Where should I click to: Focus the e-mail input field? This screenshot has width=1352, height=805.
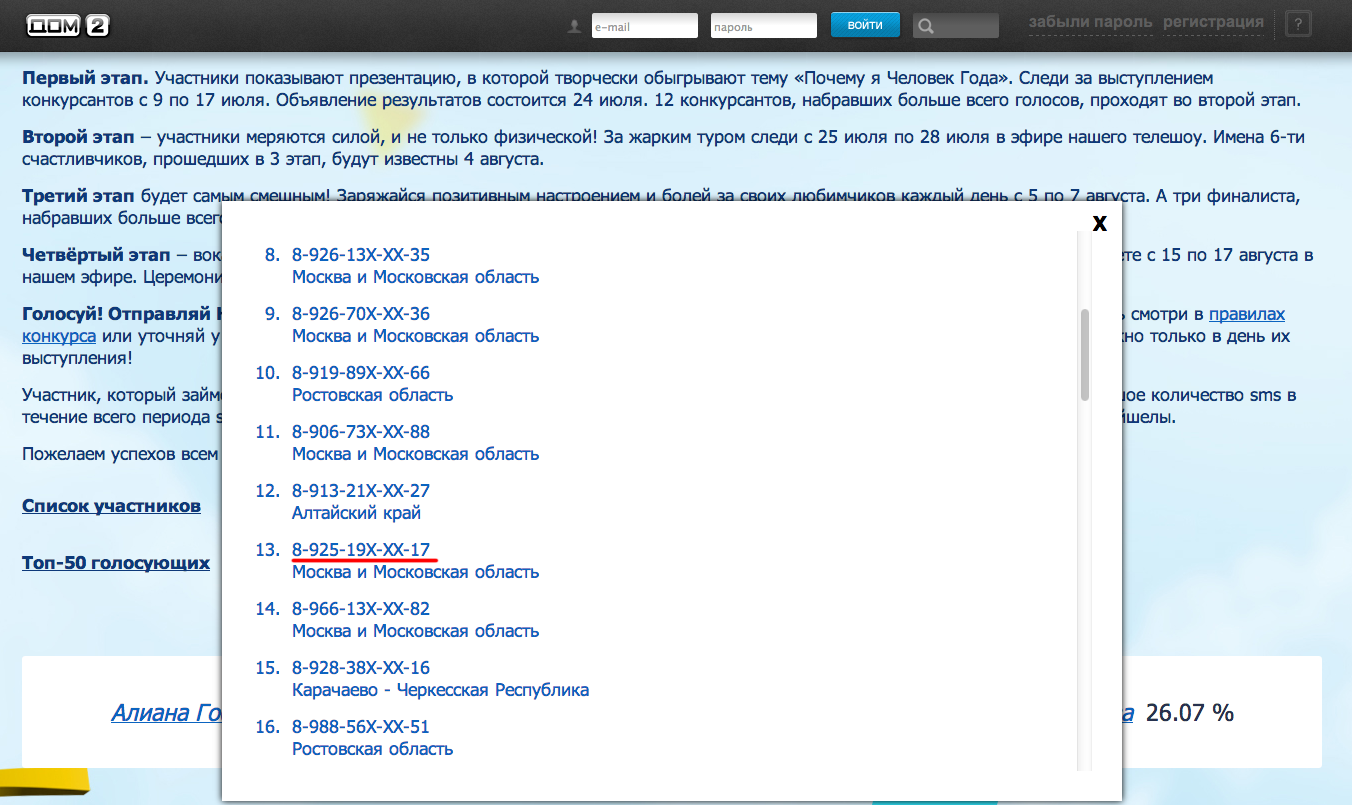pos(645,26)
